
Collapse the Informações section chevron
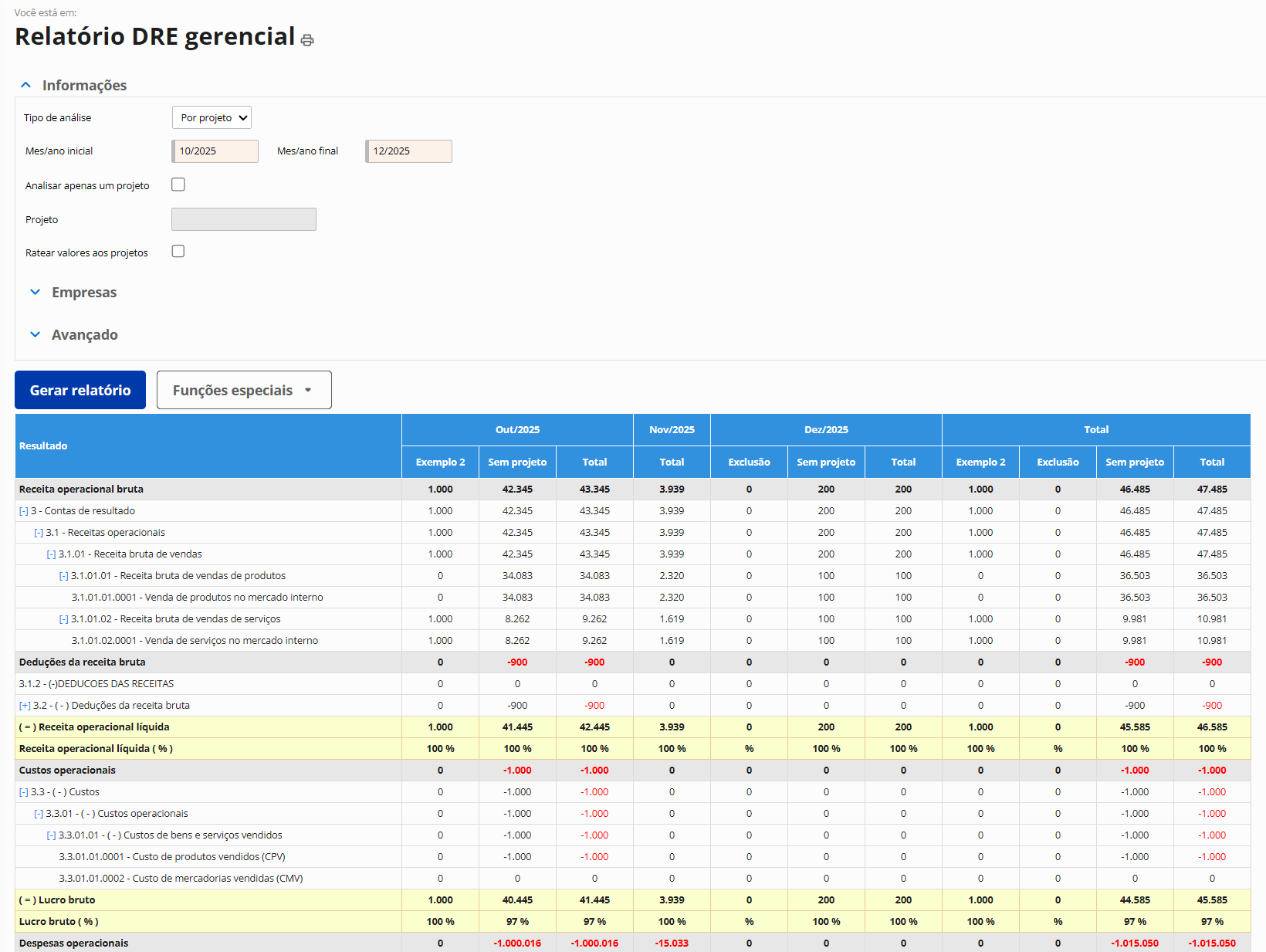[26, 85]
